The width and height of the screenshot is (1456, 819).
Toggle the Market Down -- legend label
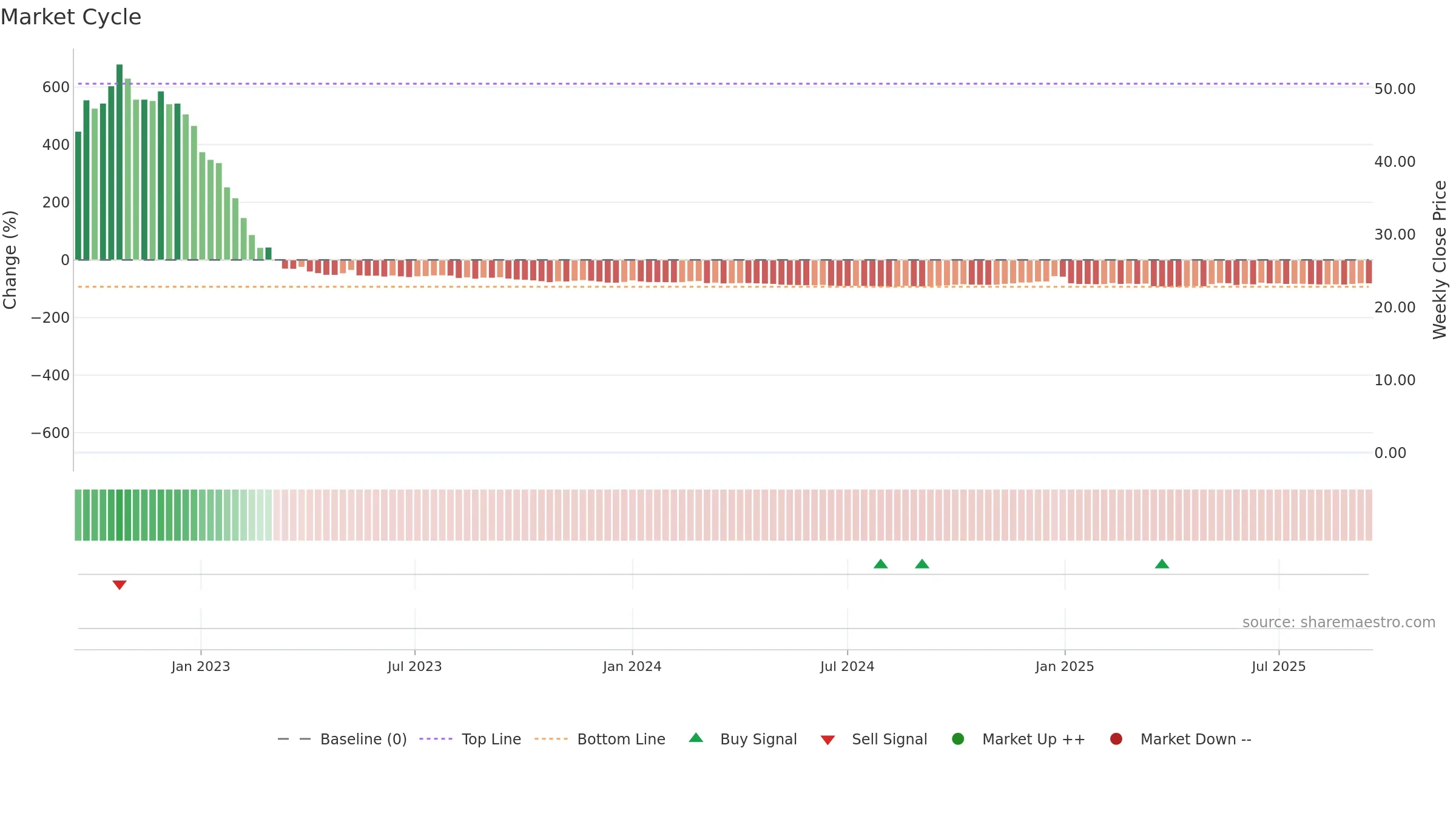click(1196, 739)
